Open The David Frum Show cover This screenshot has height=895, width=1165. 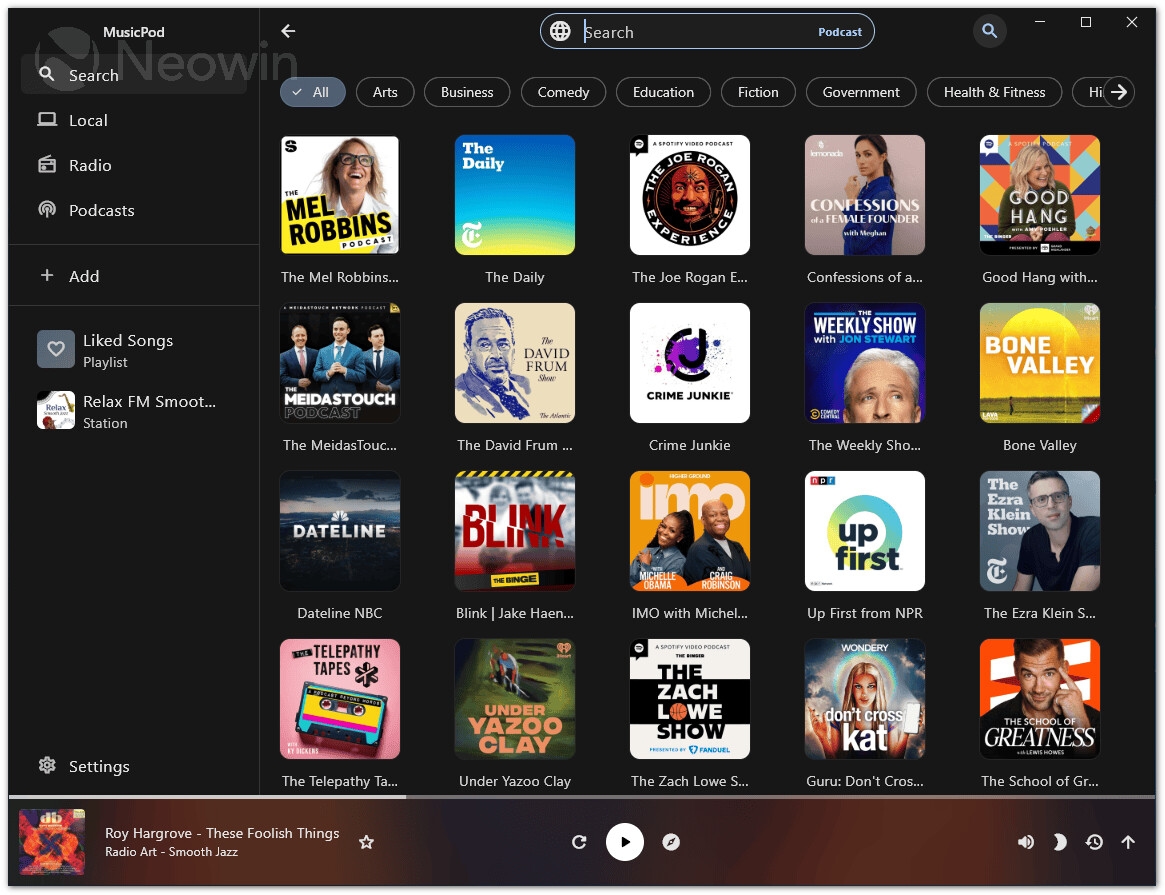pyautogui.click(x=515, y=362)
